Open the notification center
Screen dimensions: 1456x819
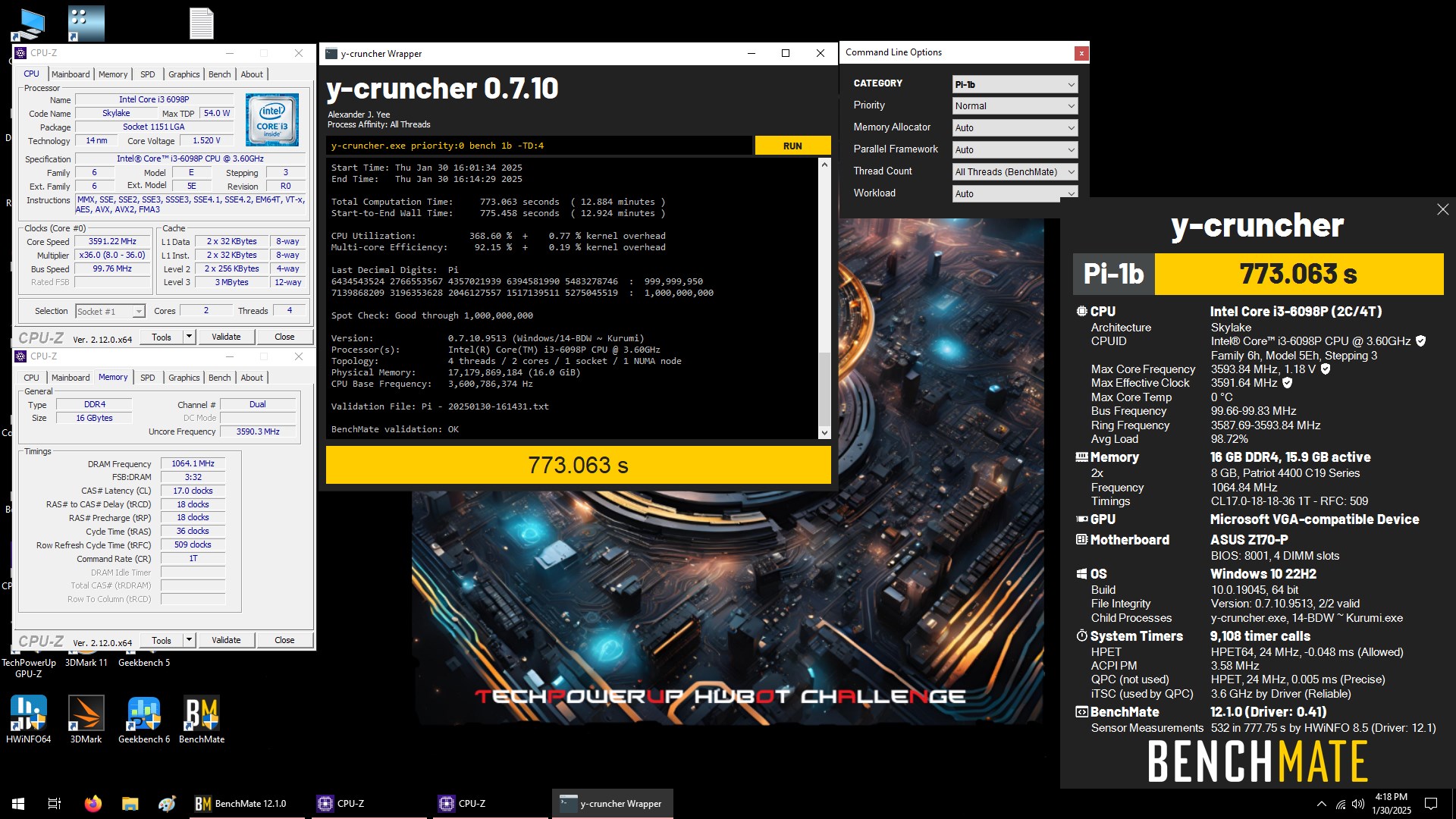[1431, 804]
